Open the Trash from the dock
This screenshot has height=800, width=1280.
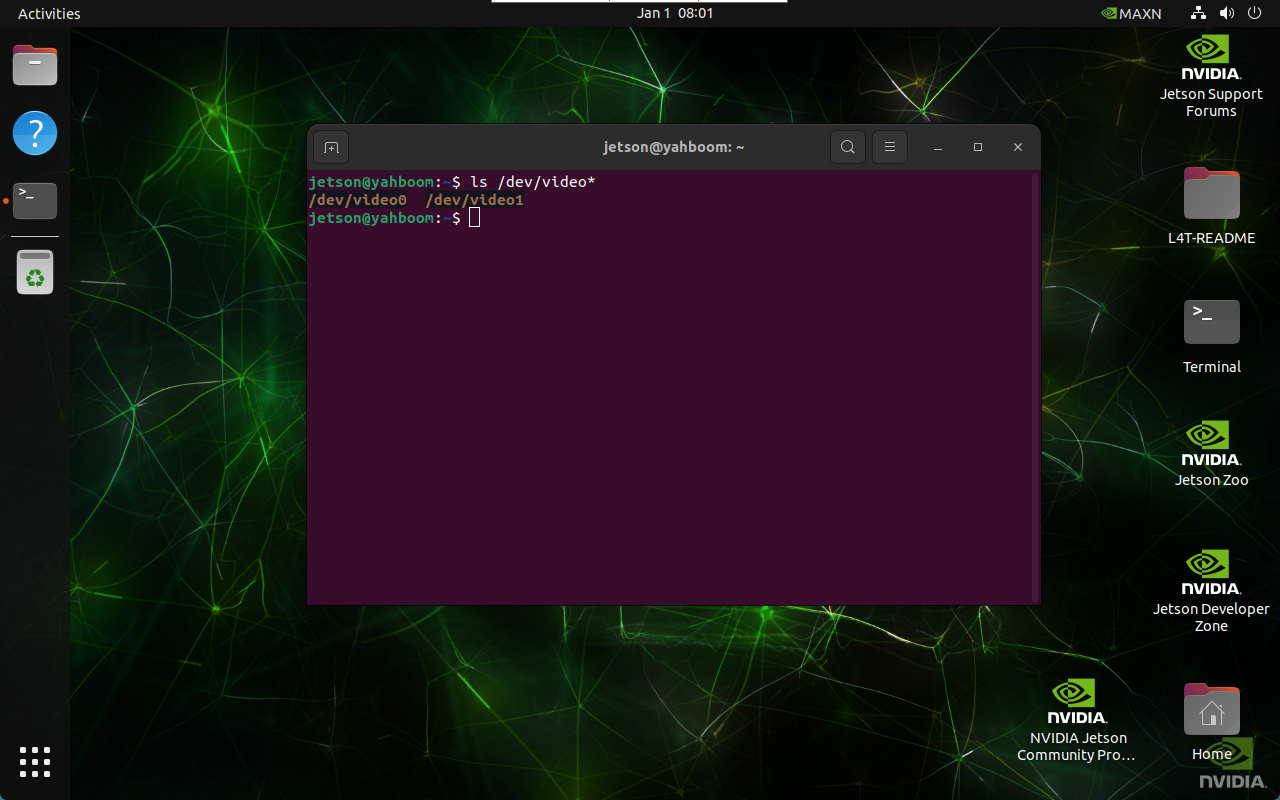[x=35, y=272]
